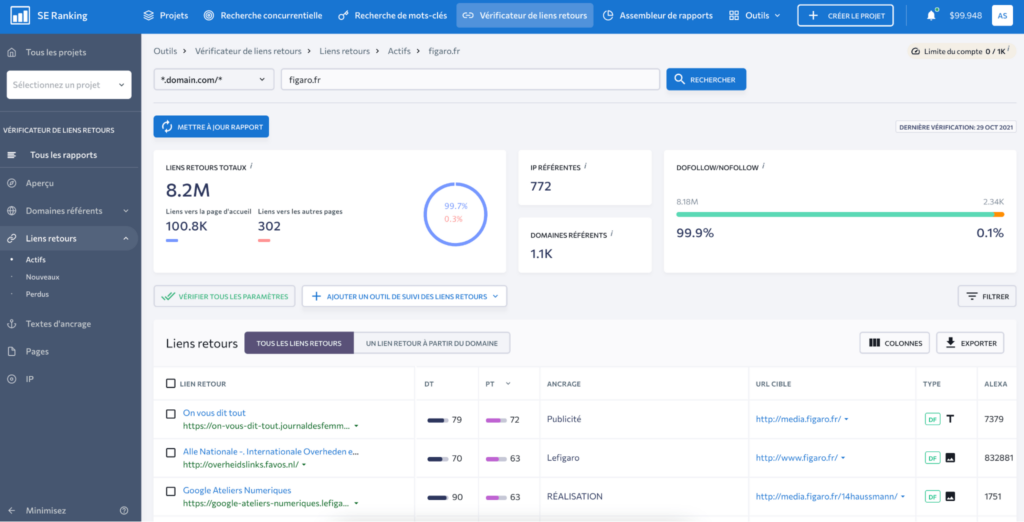This screenshot has width=1024, height=522.
Task: Click the Textes d'ancrage anchor icon
Action: pyautogui.click(x=11, y=324)
